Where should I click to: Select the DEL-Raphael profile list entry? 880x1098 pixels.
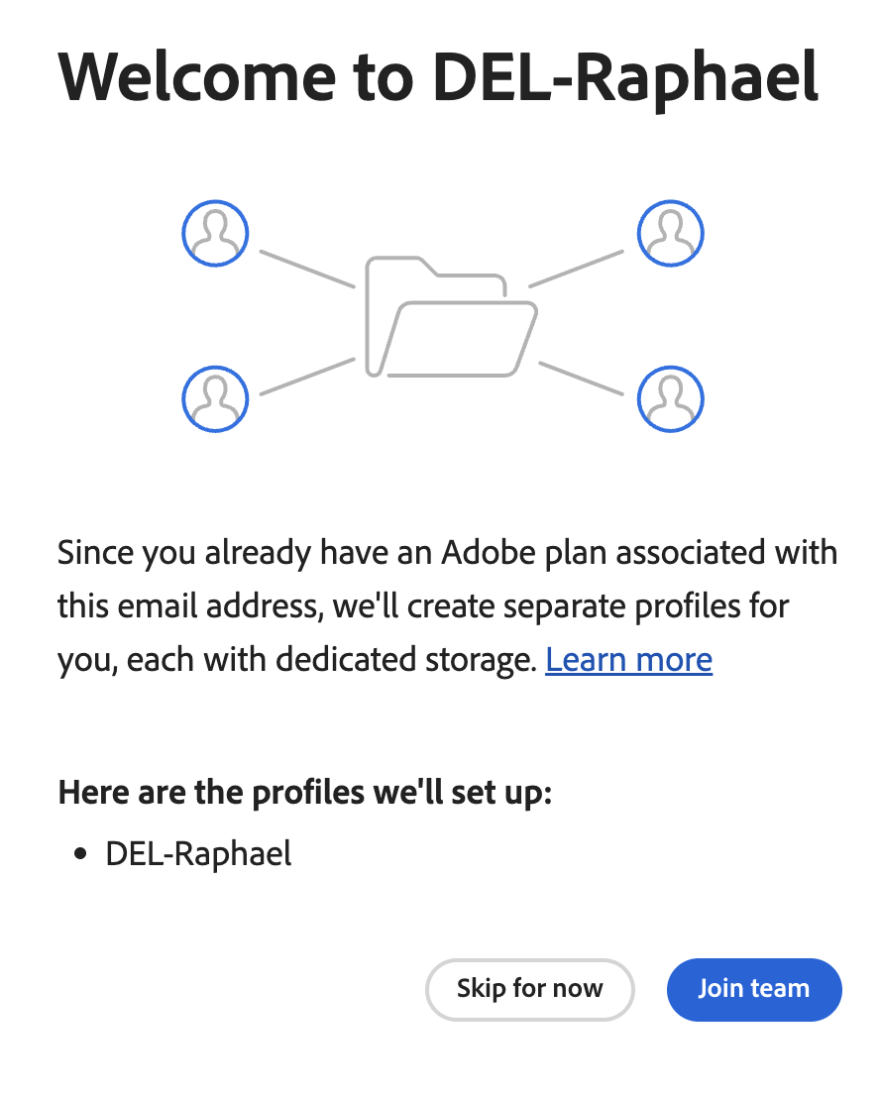(x=198, y=854)
